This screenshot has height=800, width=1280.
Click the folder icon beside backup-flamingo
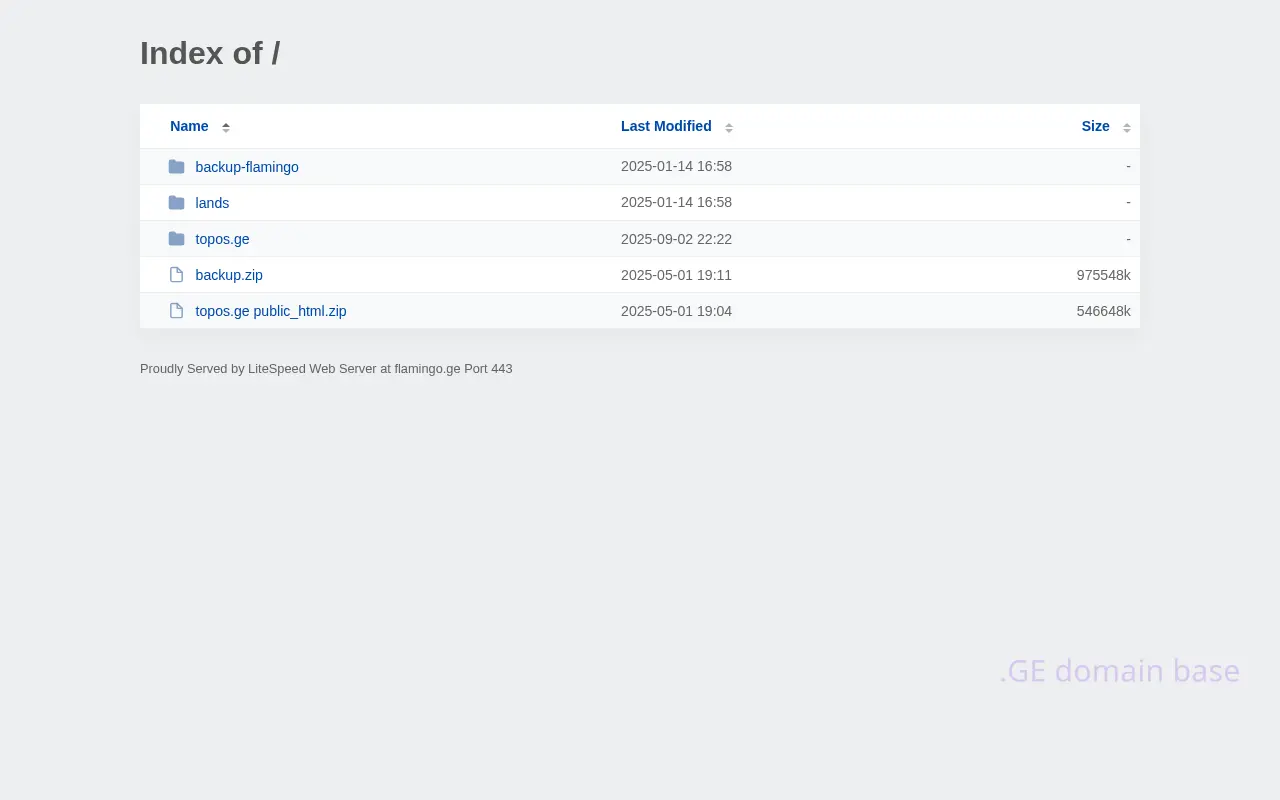coord(177,167)
